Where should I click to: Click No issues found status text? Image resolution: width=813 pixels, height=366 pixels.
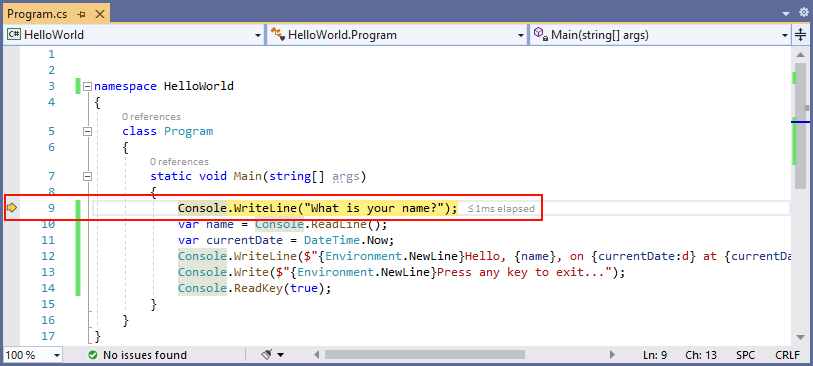145,355
